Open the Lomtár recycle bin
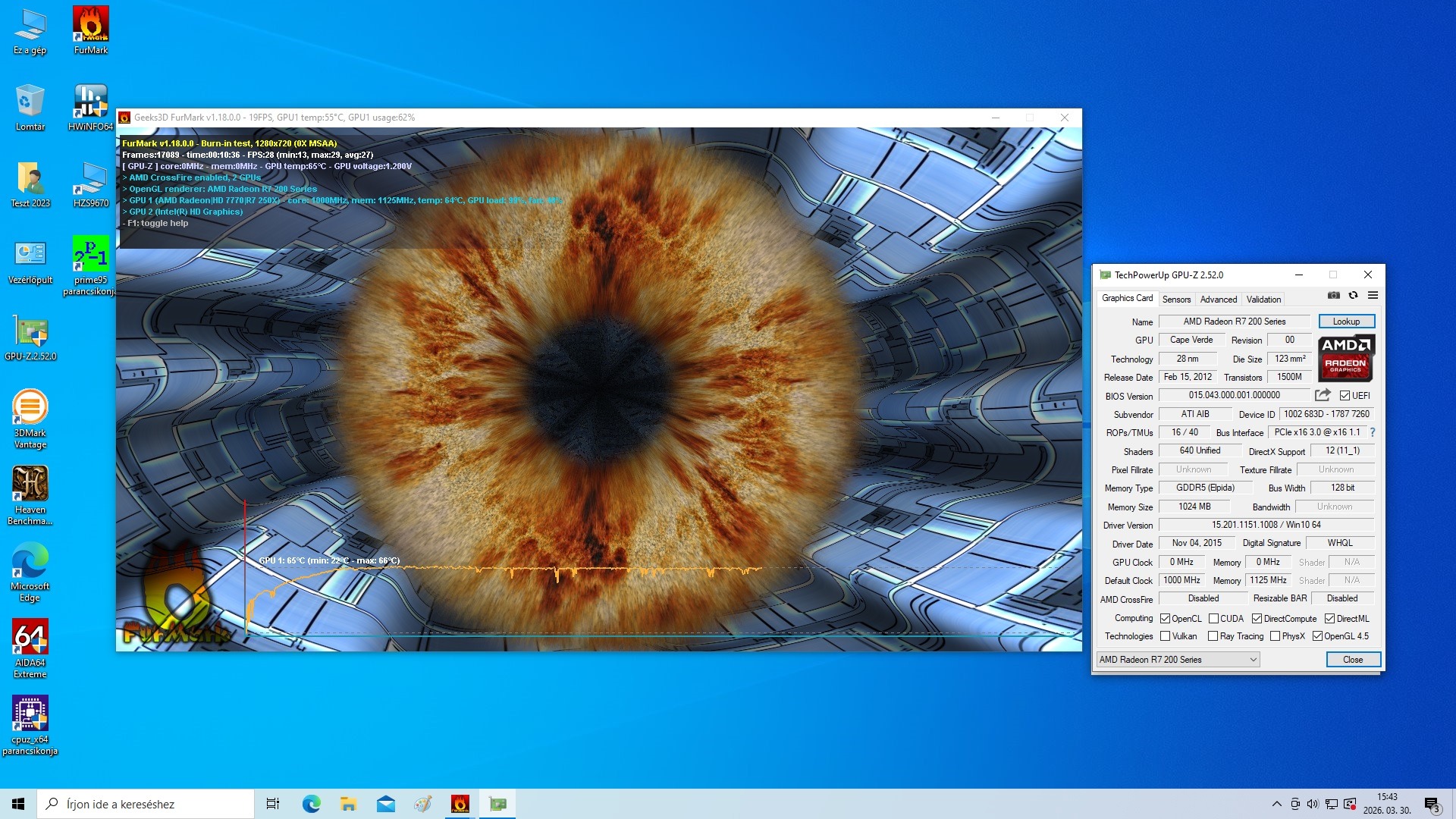This screenshot has width=1456, height=819. [30, 108]
